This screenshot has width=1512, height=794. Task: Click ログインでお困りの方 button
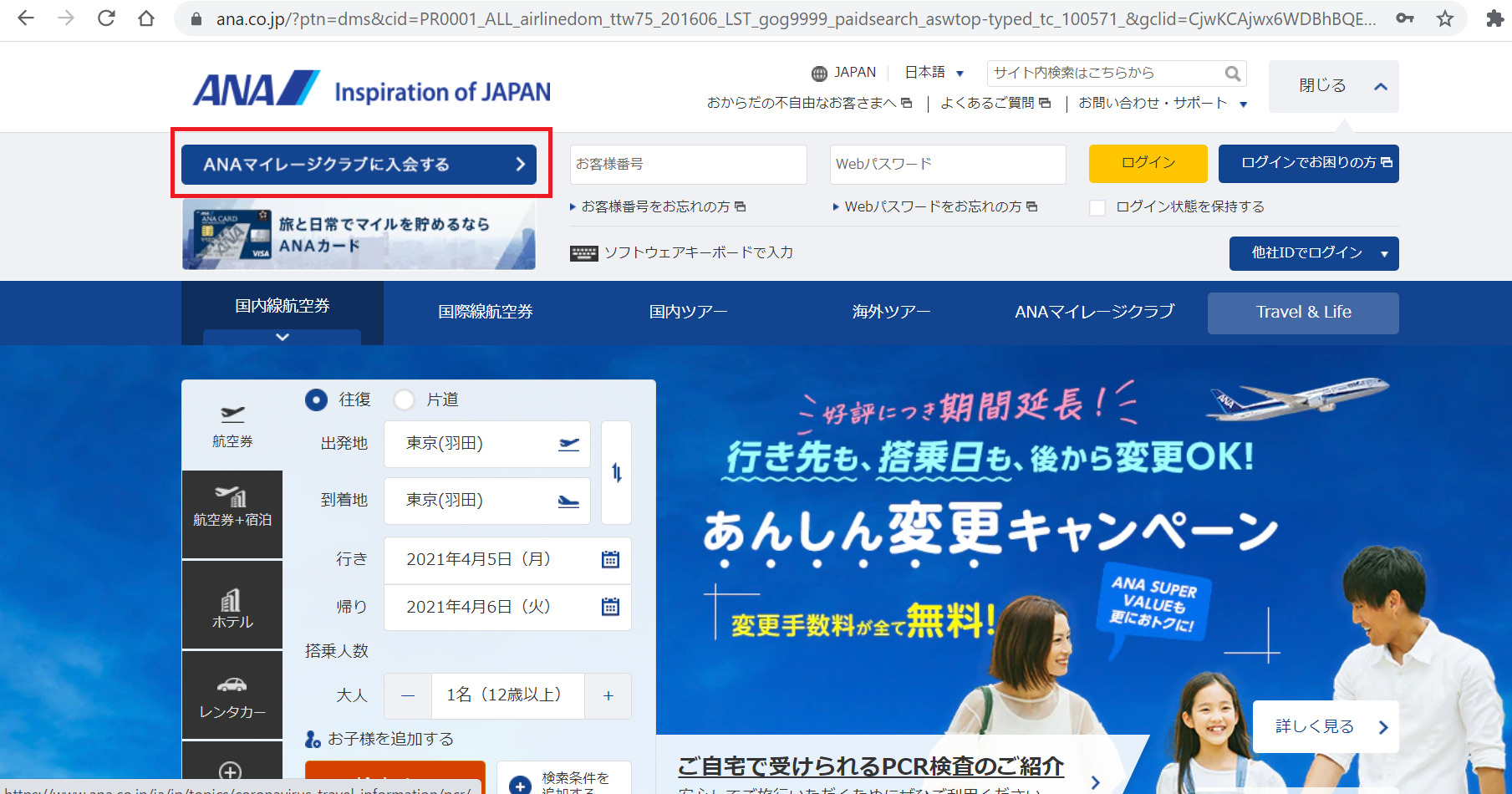tap(1309, 163)
